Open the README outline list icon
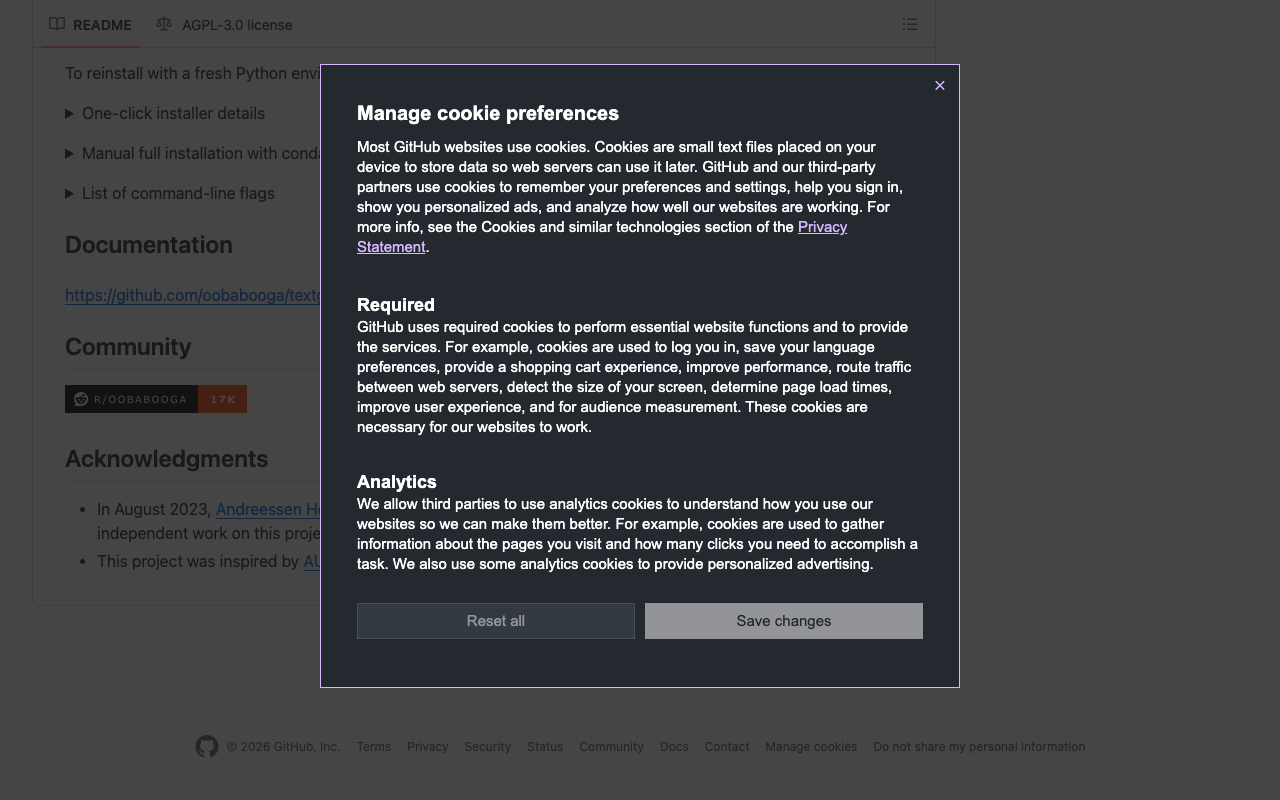This screenshot has width=1280, height=800. click(910, 24)
